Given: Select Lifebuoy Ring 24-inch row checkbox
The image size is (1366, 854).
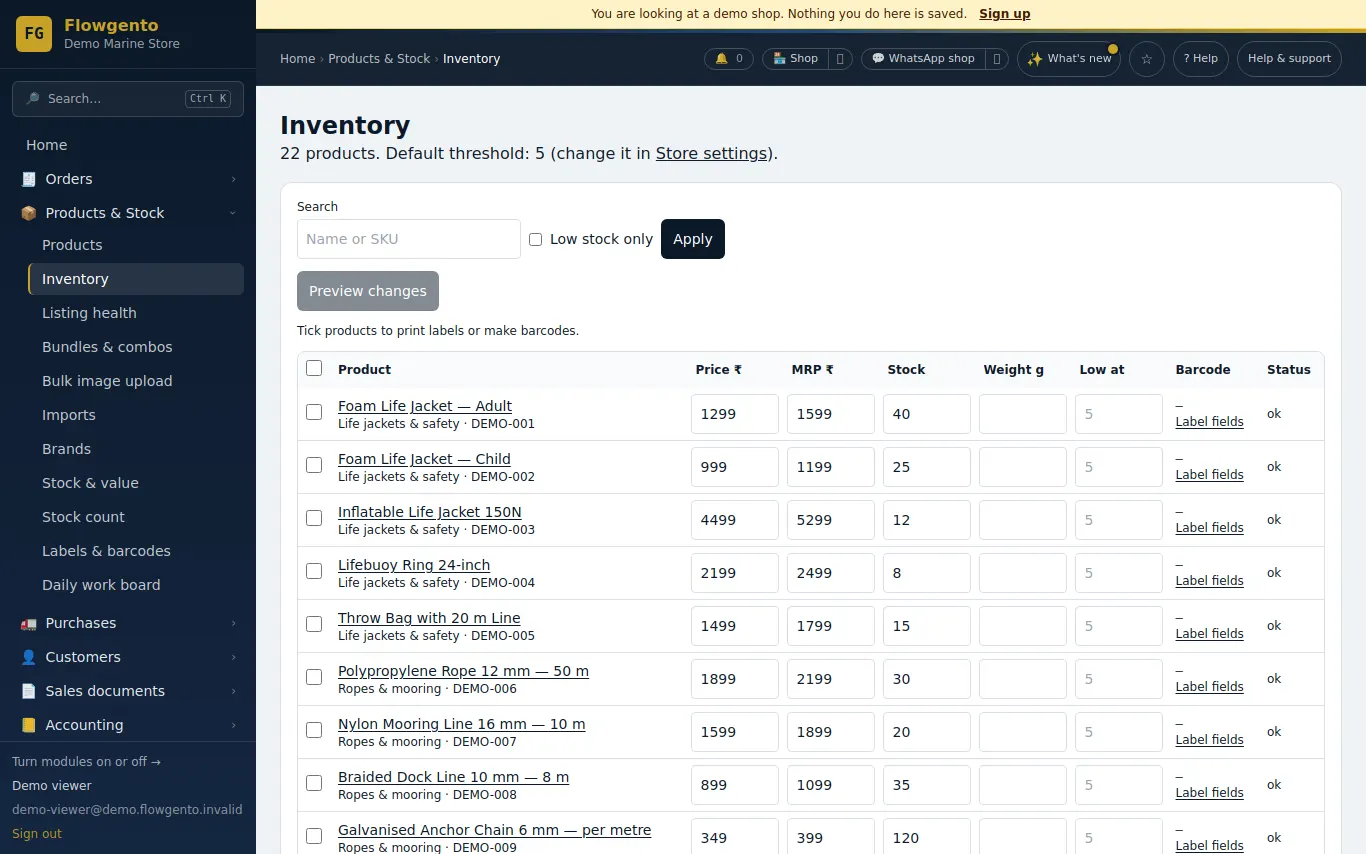Looking at the screenshot, I should point(314,571).
